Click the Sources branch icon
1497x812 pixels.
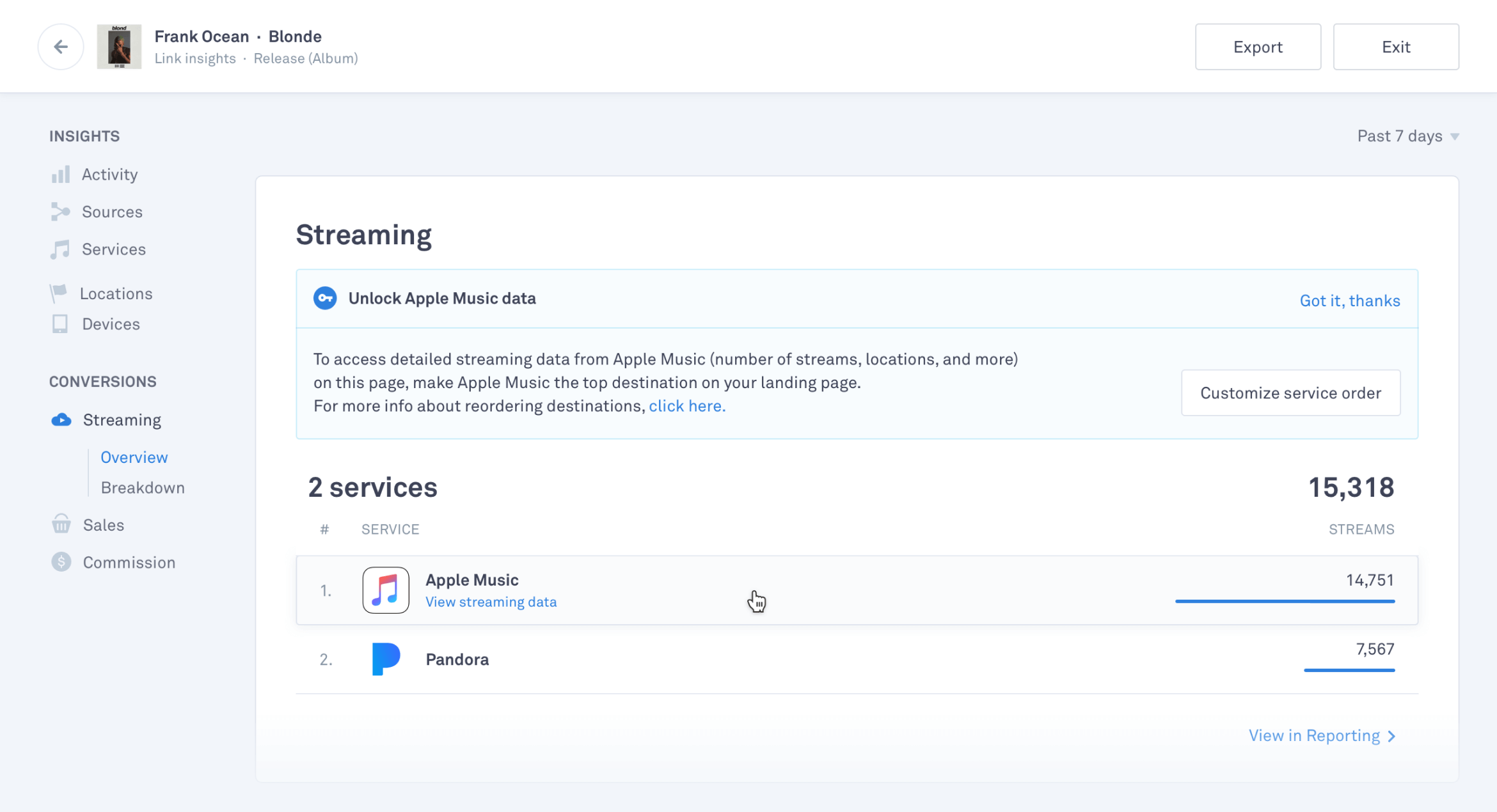[x=60, y=212]
